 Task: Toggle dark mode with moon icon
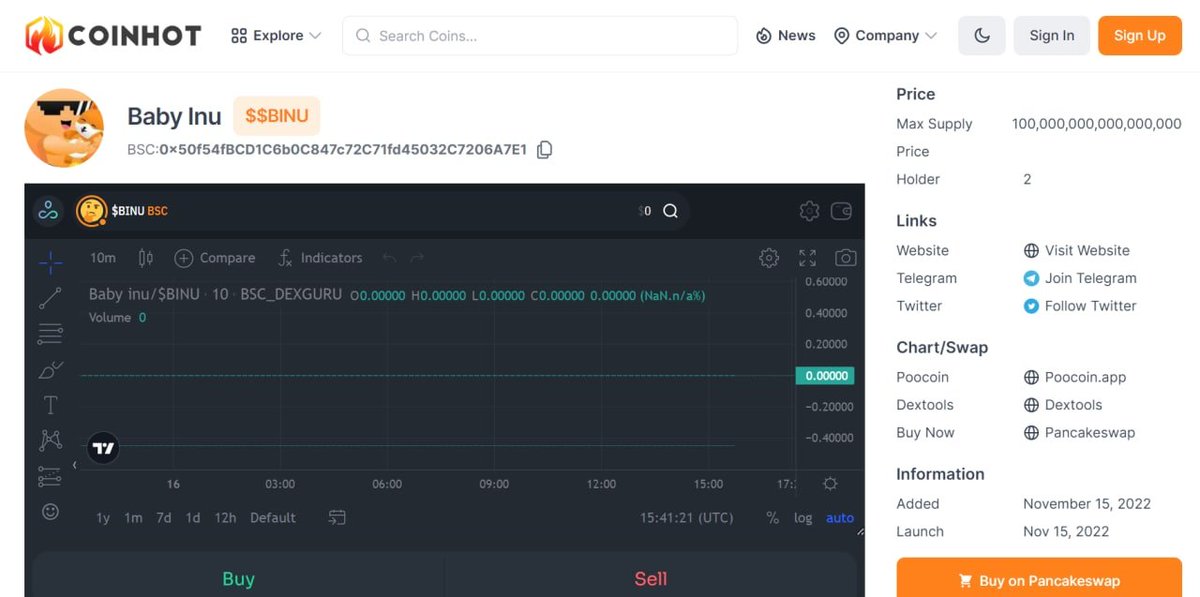(x=982, y=35)
